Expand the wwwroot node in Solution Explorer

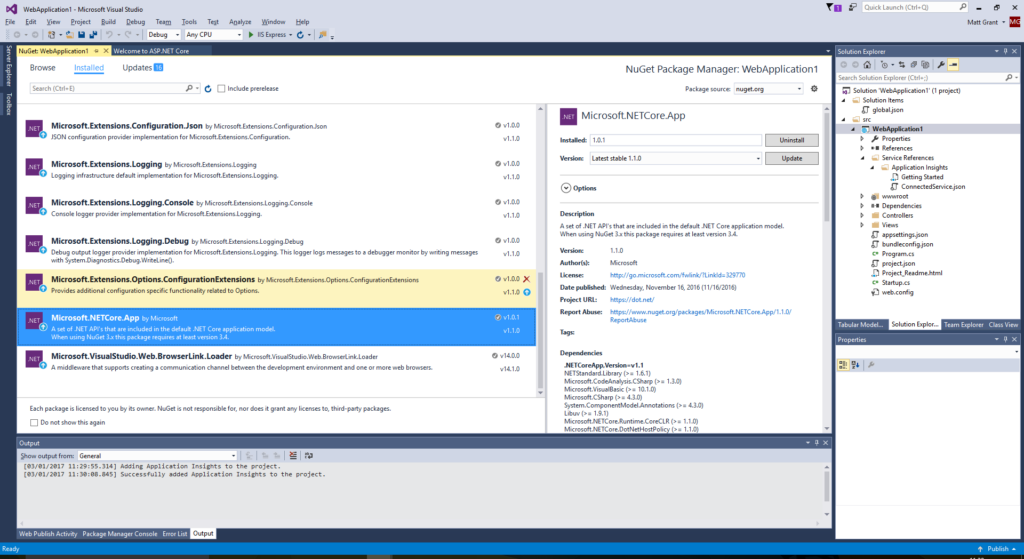862,196
